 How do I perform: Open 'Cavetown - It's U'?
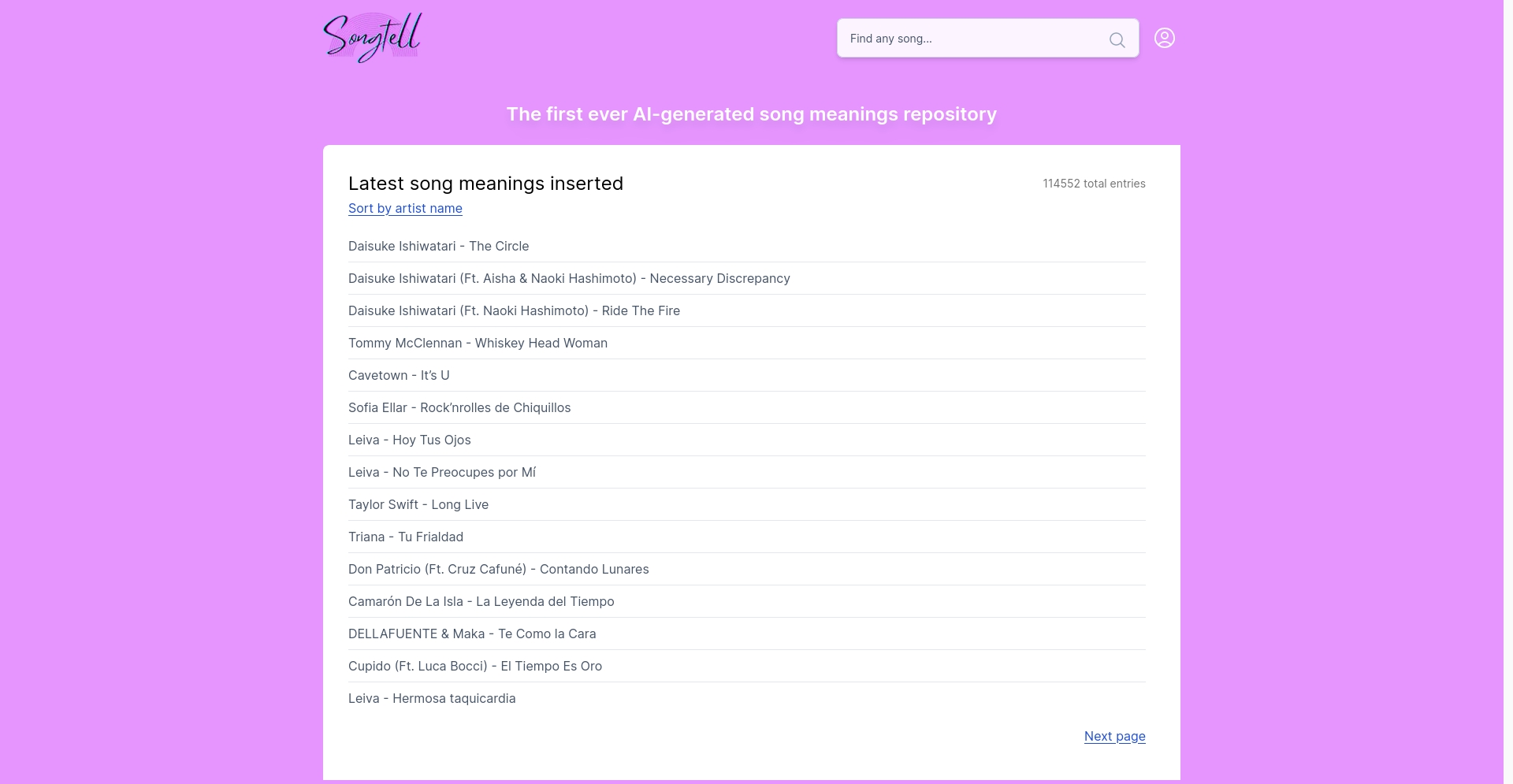tap(399, 375)
